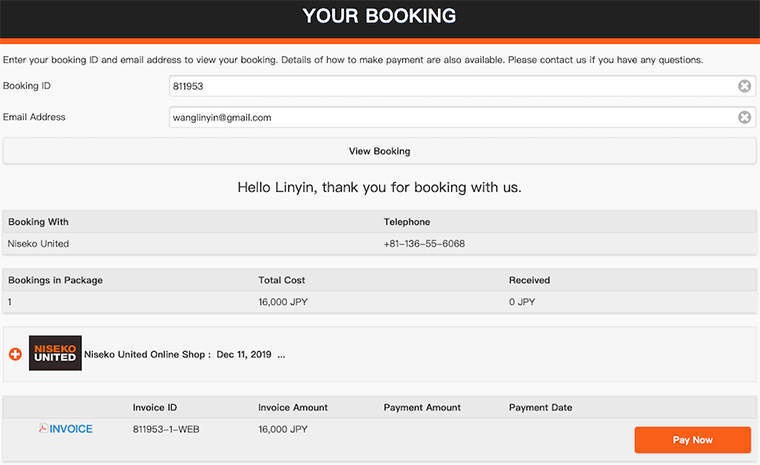Focus the Email Address input field
The height and width of the screenshot is (465, 760).
[x=453, y=117]
